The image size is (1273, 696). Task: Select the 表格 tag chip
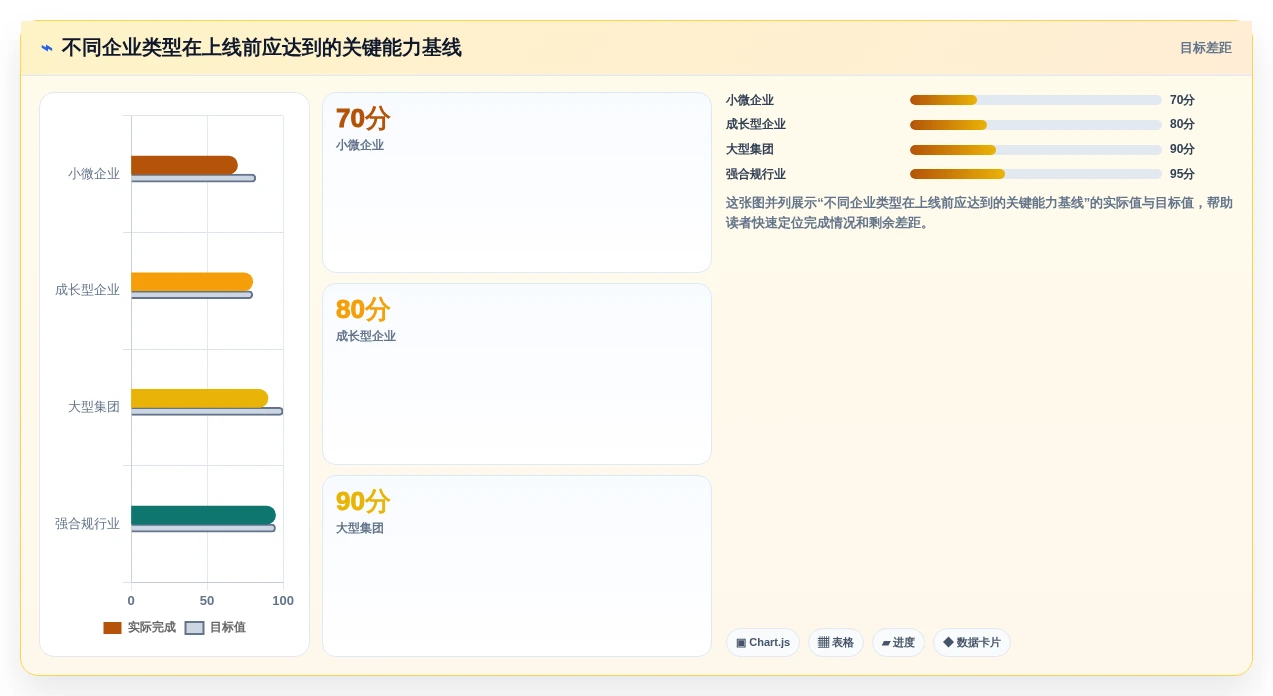coord(836,642)
